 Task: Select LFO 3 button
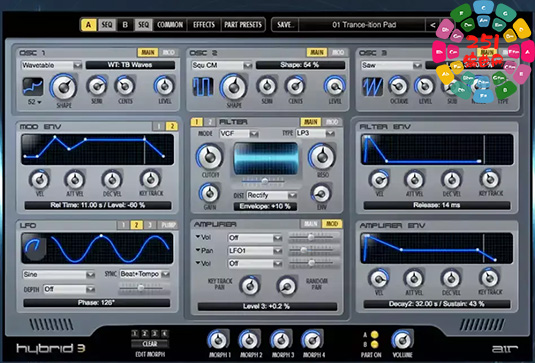coord(149,225)
